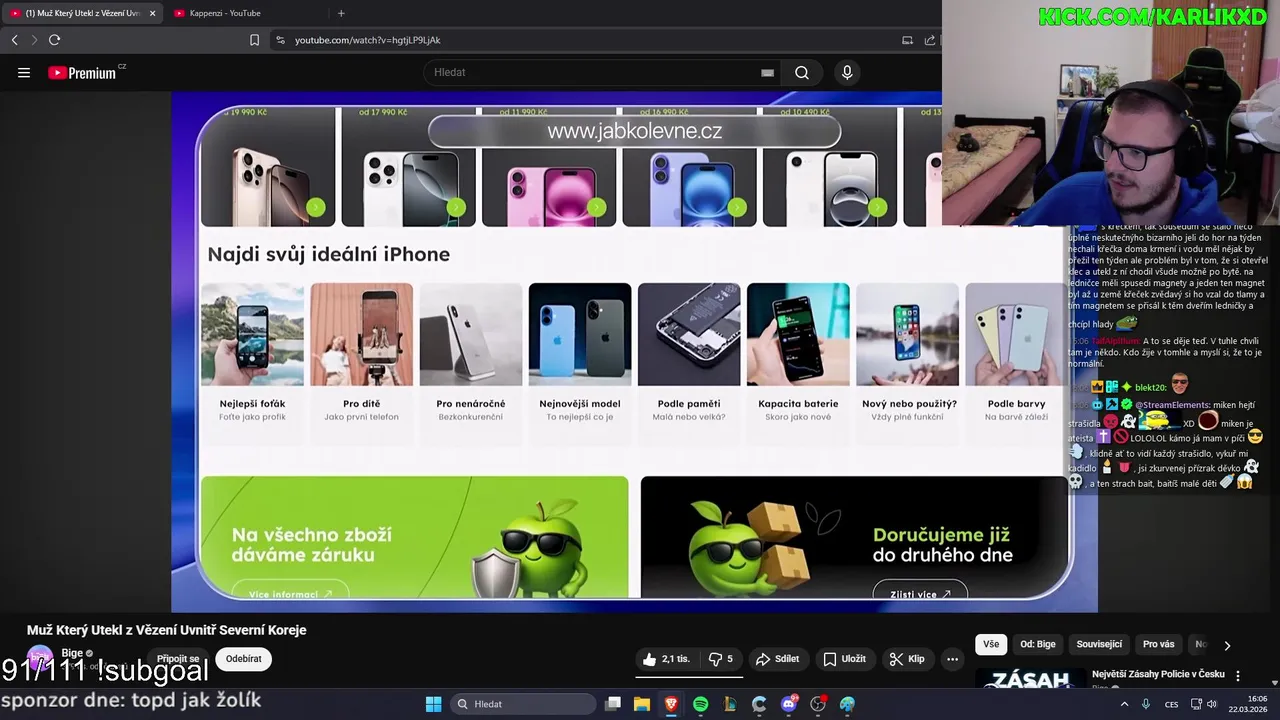Open options for Největší Zásahy Policie video
The height and width of the screenshot is (720, 1280).
point(1238,676)
